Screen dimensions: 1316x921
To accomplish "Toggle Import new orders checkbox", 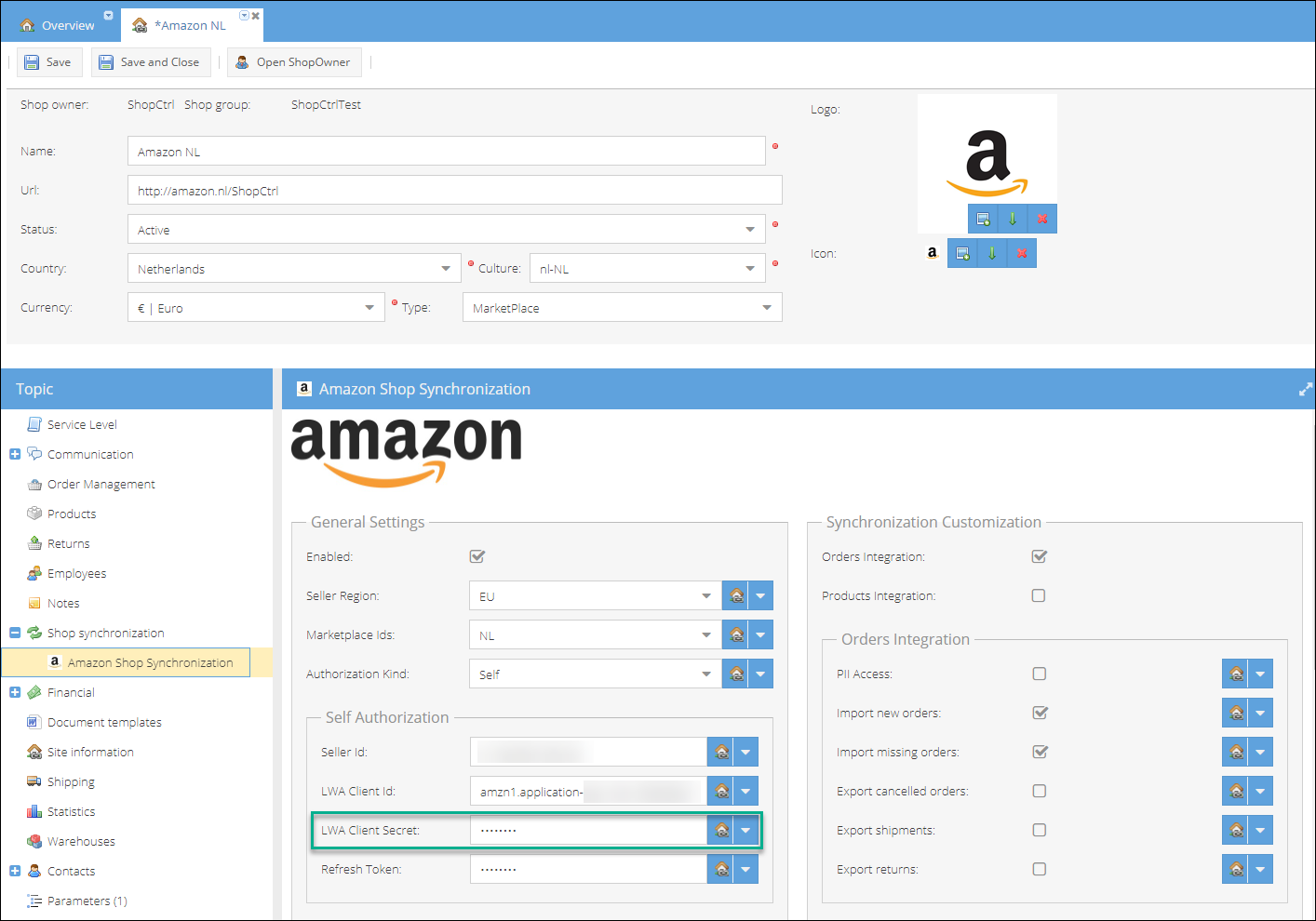I will 1041,713.
